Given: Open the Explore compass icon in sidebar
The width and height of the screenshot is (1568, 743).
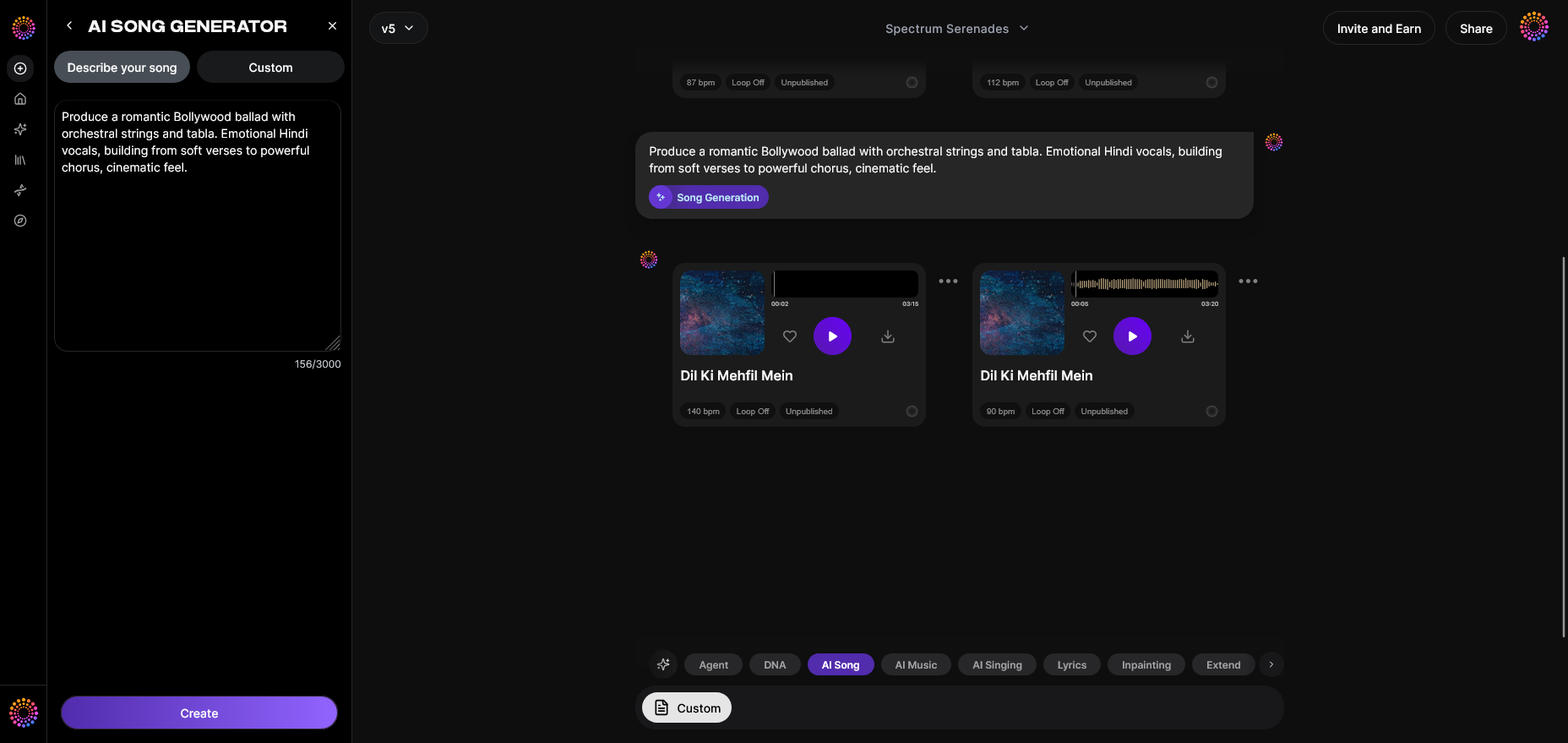Looking at the screenshot, I should (20, 221).
